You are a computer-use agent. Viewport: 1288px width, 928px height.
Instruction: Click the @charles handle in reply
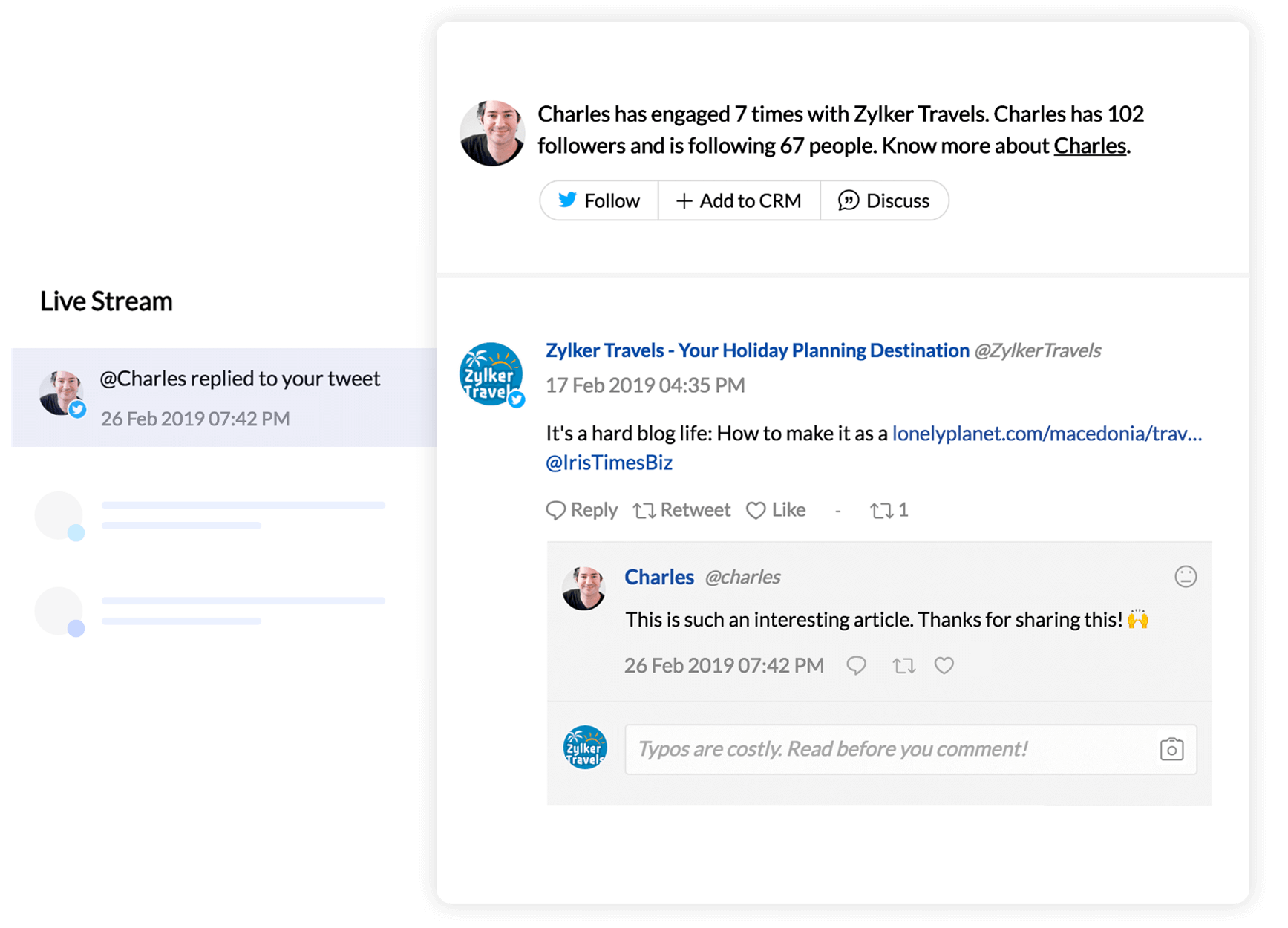[x=742, y=577]
